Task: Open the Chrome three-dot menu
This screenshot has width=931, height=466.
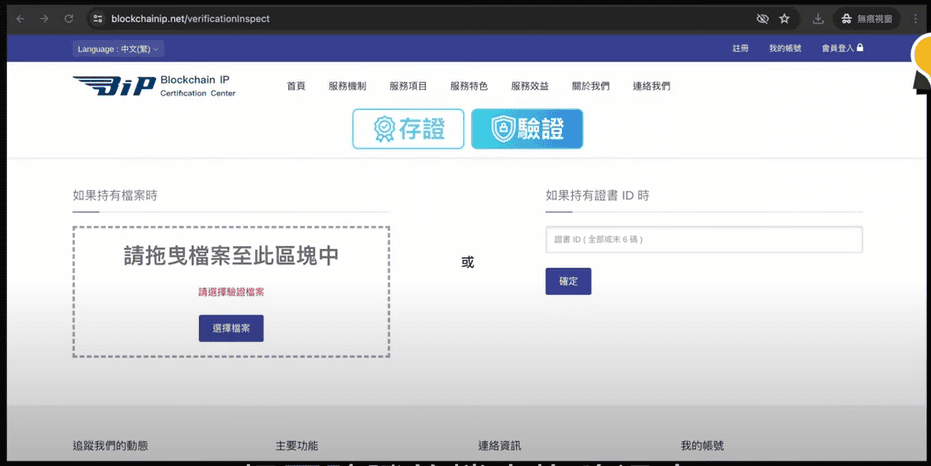Action: click(x=915, y=19)
